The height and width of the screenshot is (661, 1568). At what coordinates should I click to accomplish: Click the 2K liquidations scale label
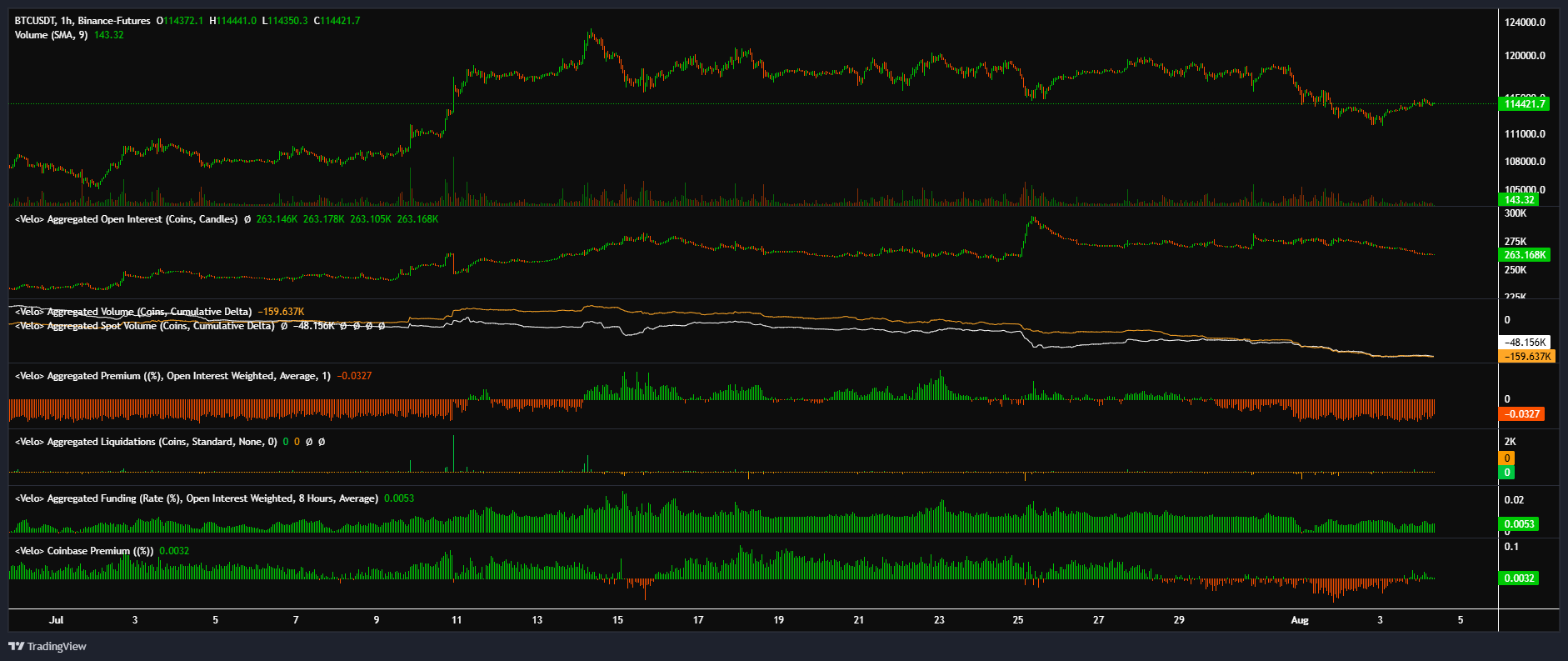coord(1510,442)
